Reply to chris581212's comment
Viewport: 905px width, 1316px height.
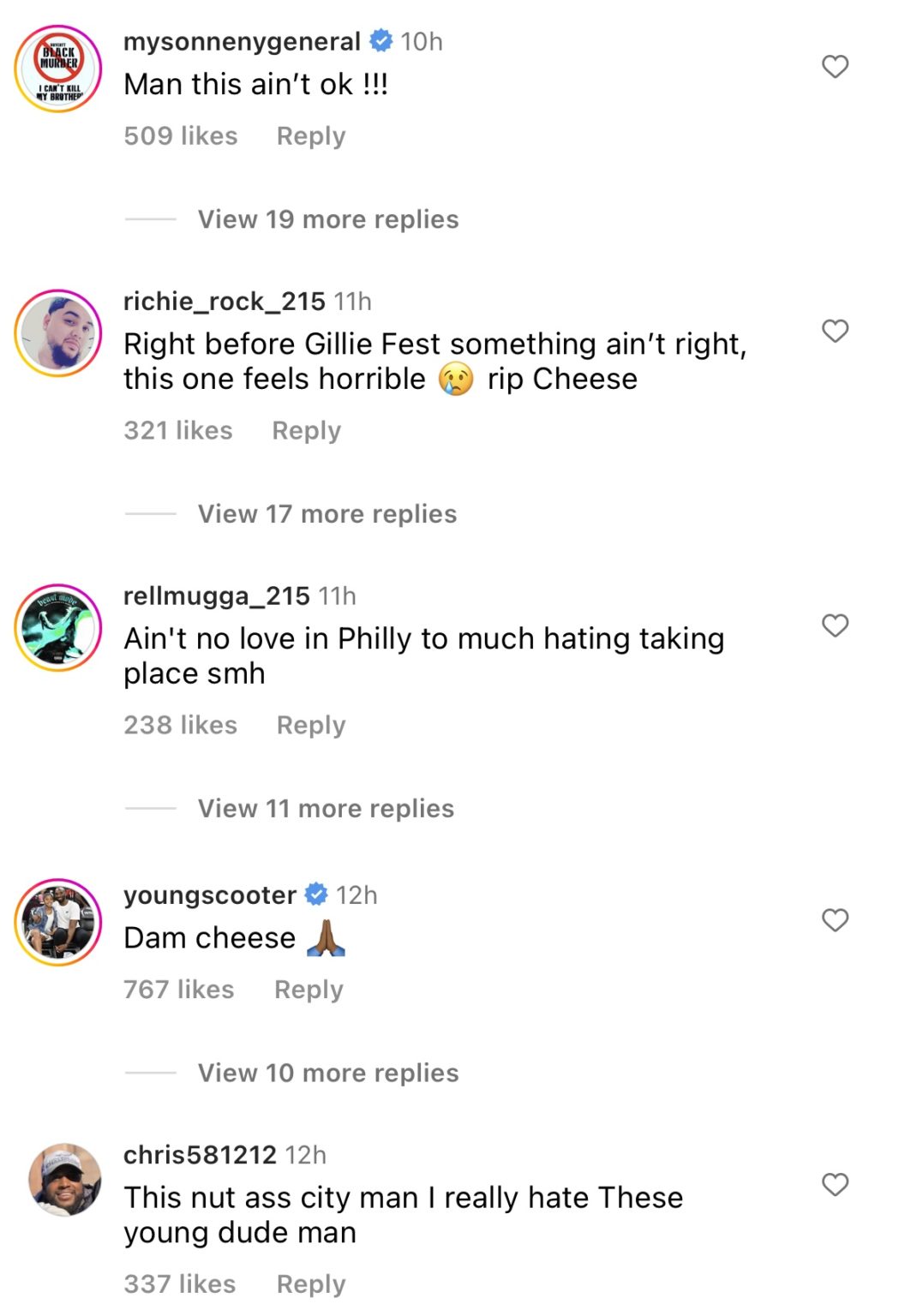(x=310, y=1283)
